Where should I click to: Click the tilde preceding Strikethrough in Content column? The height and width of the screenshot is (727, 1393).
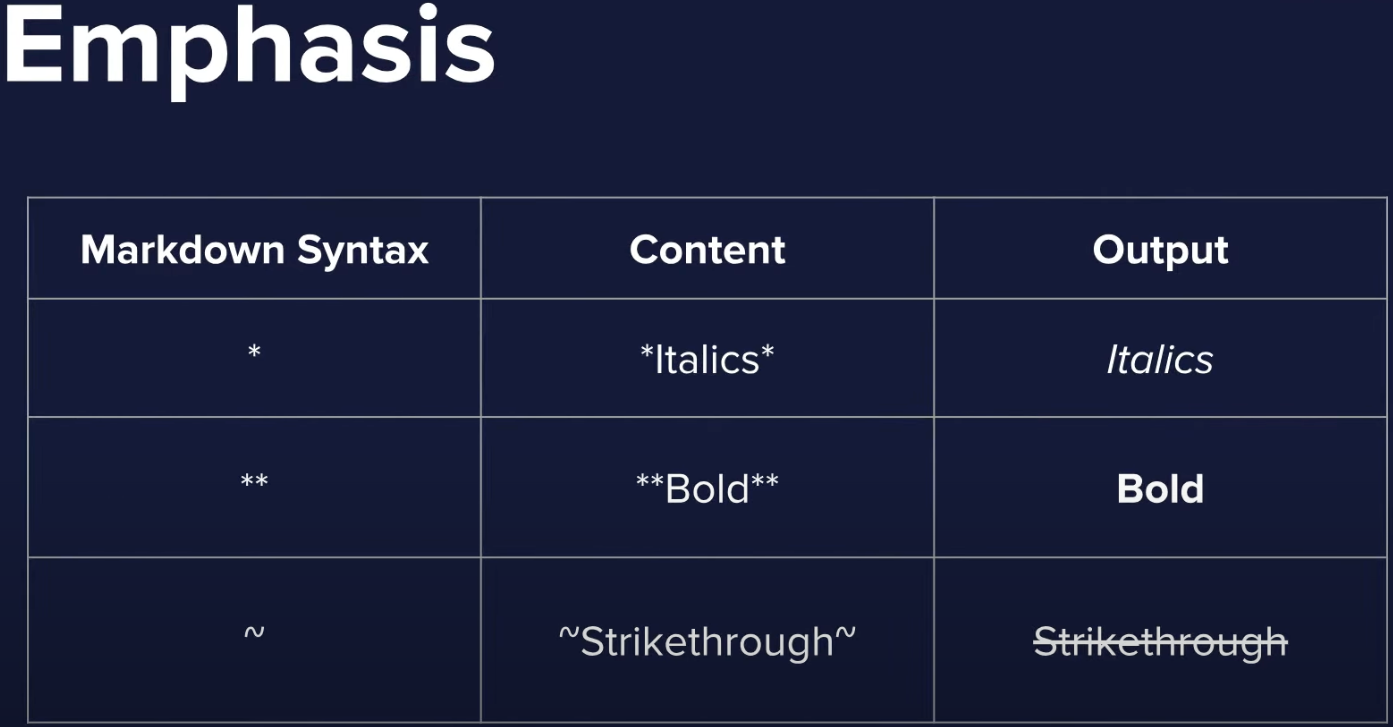pos(568,636)
